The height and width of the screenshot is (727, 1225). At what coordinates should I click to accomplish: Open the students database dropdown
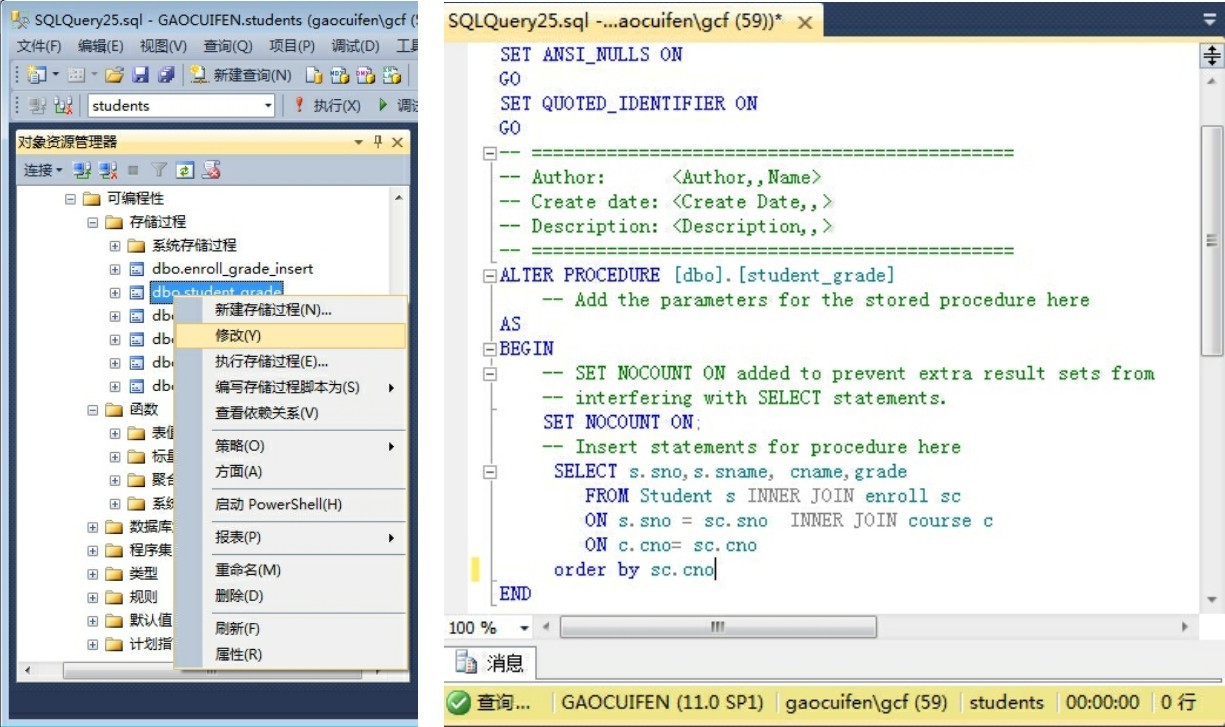pyautogui.click(x=268, y=106)
